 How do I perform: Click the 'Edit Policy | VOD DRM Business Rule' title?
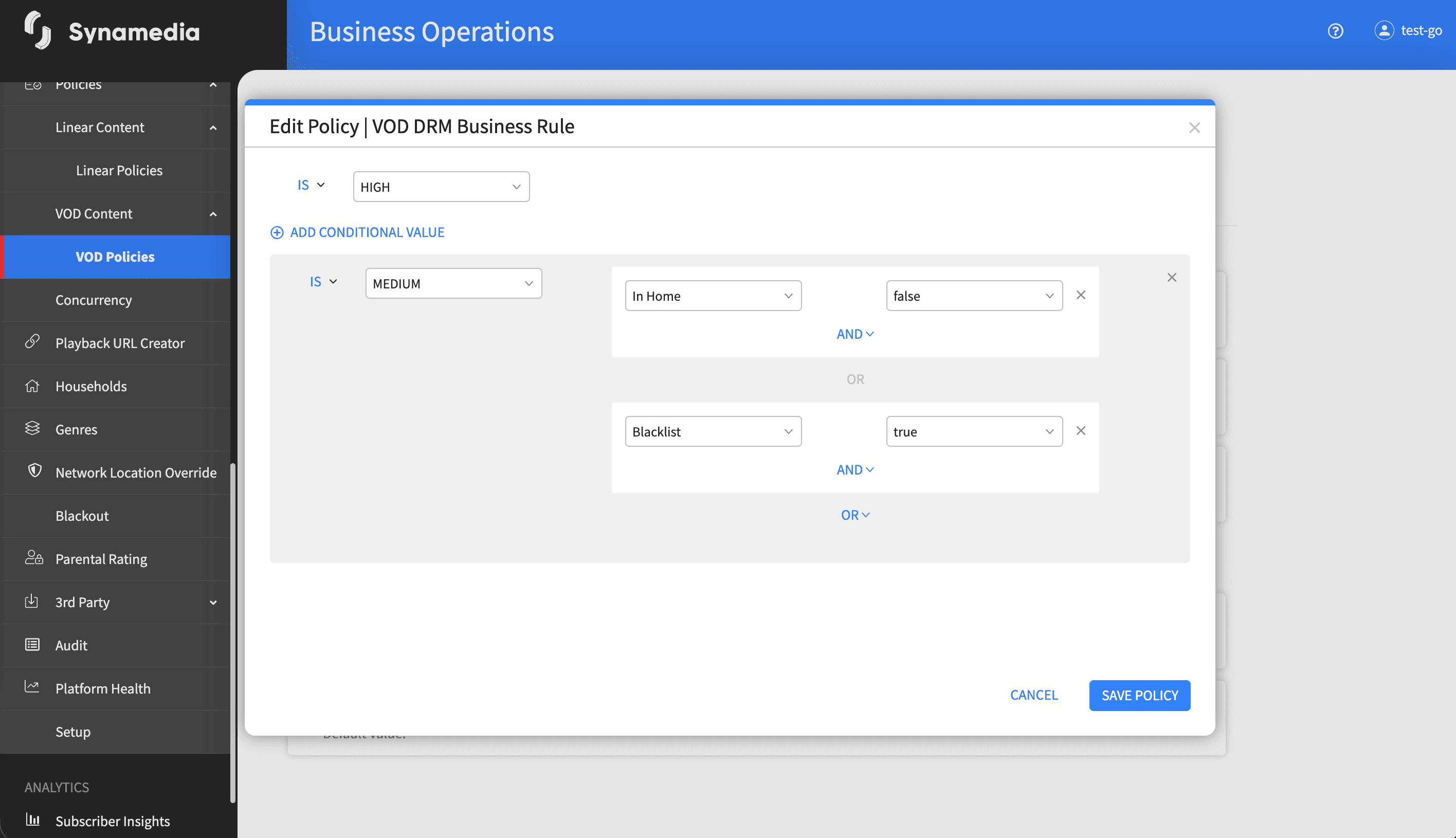(x=422, y=126)
